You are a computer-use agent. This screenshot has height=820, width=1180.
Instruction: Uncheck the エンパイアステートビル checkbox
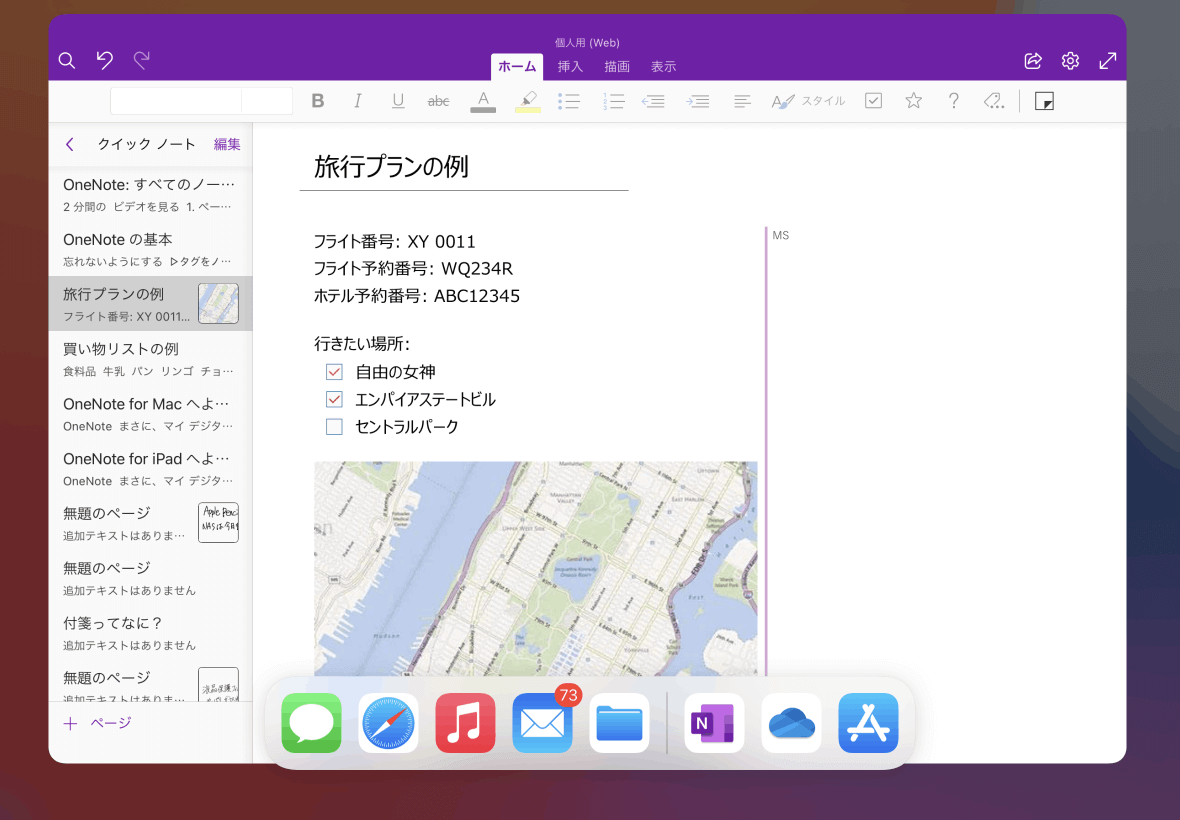tap(334, 399)
